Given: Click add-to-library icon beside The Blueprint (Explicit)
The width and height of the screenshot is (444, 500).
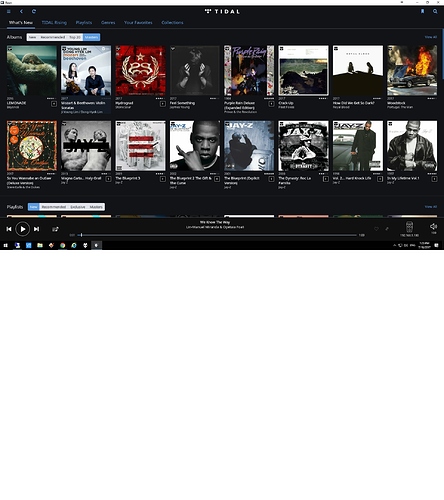Looking at the screenshot, I should (271, 179).
